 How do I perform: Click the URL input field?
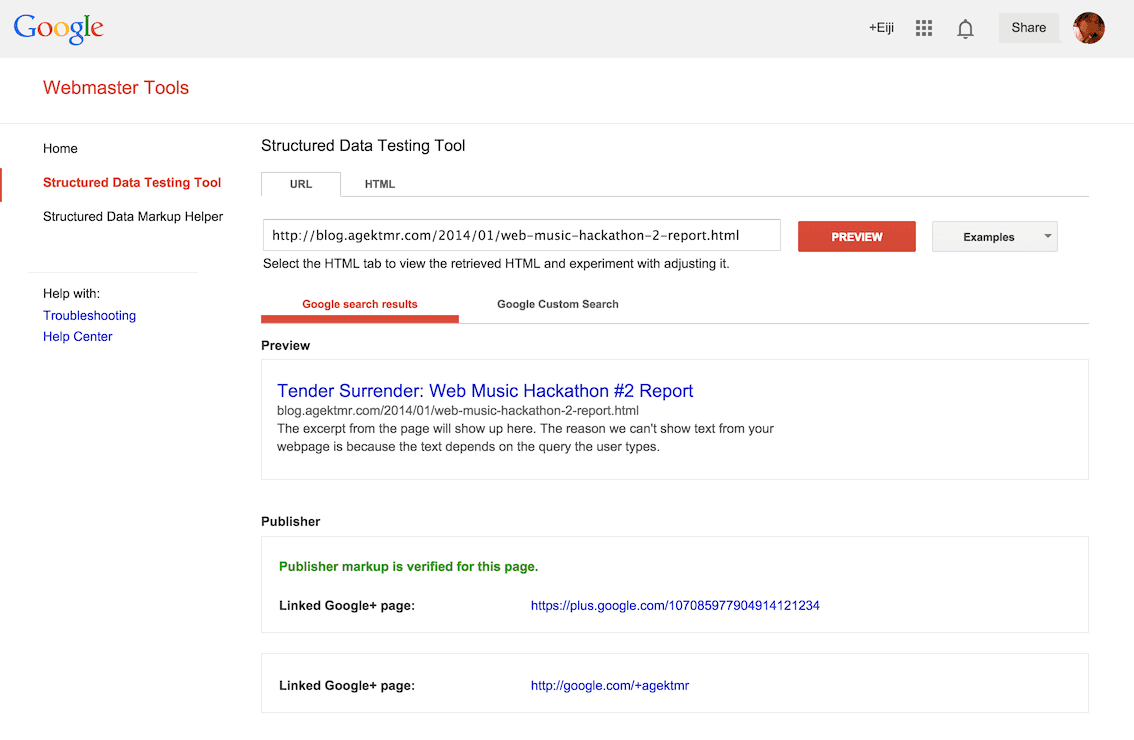click(521, 236)
